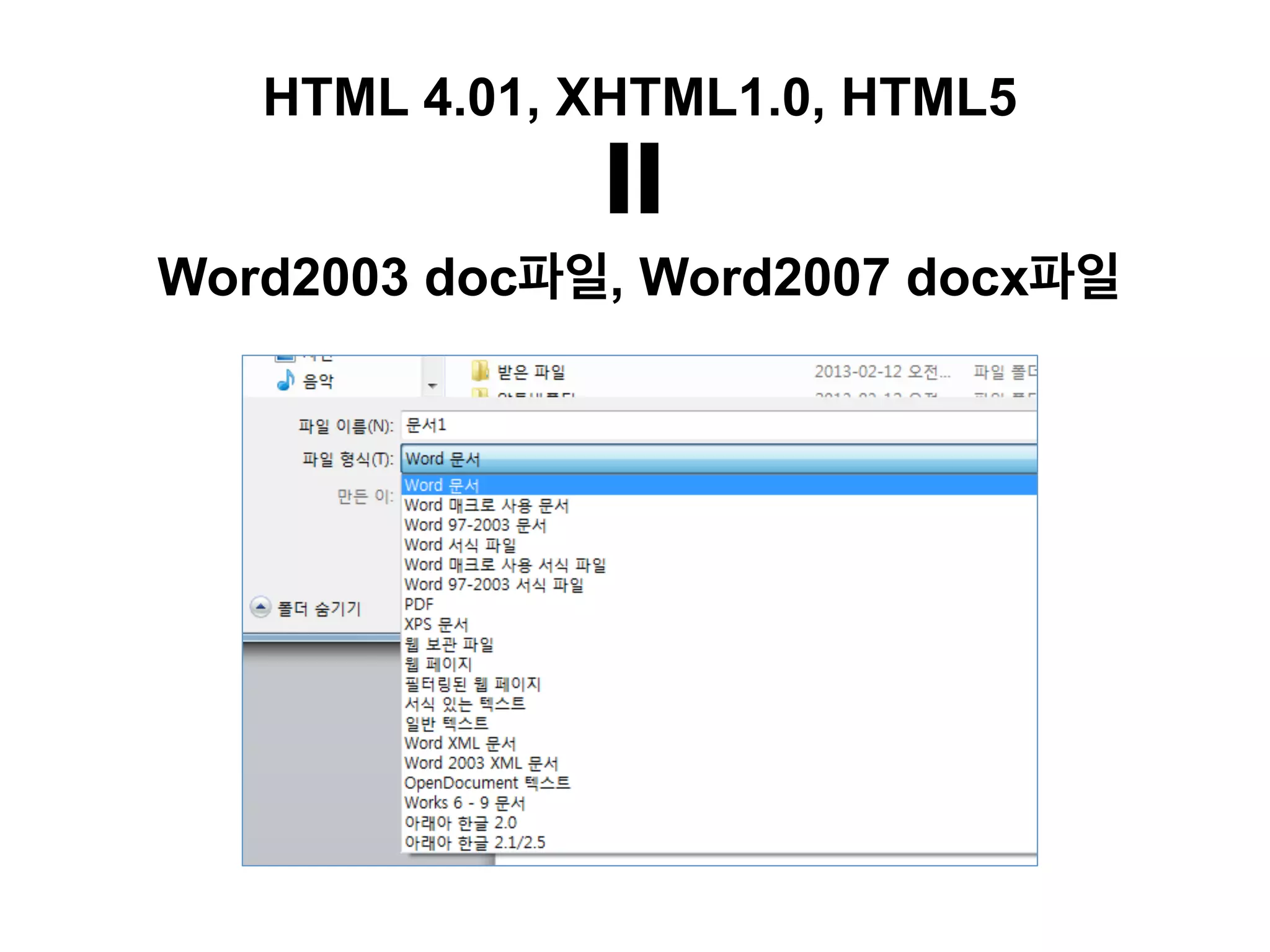Choose Word 97-2003 문서 format

719,525
